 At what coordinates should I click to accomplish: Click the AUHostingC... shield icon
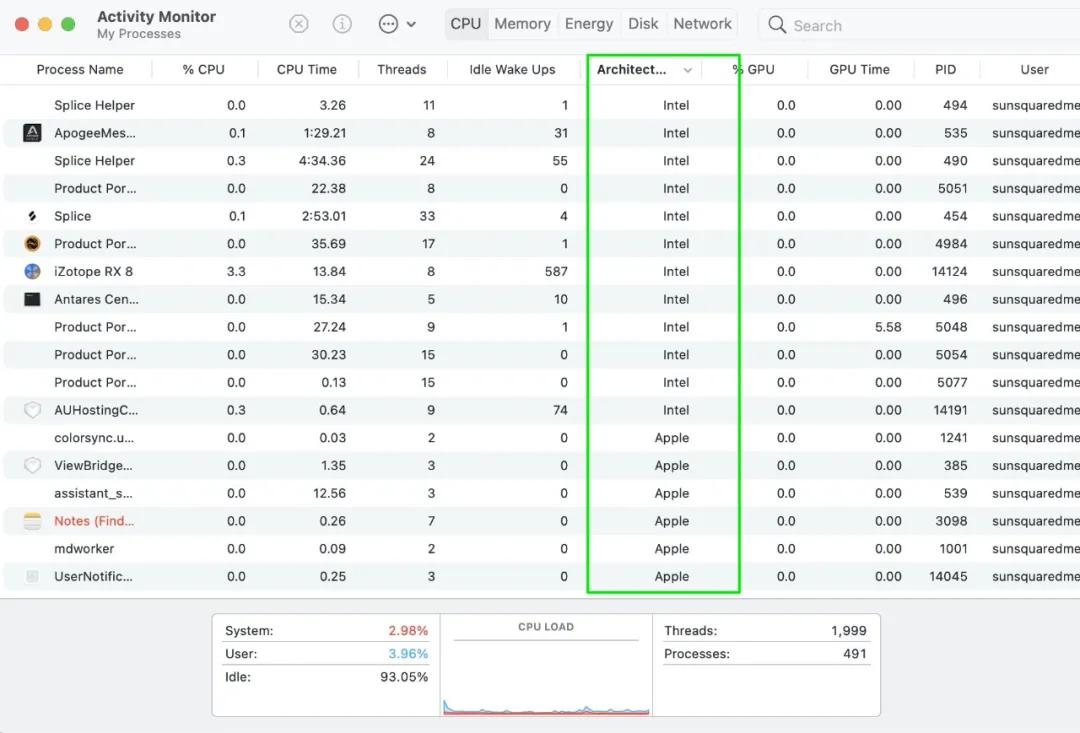coord(32,410)
